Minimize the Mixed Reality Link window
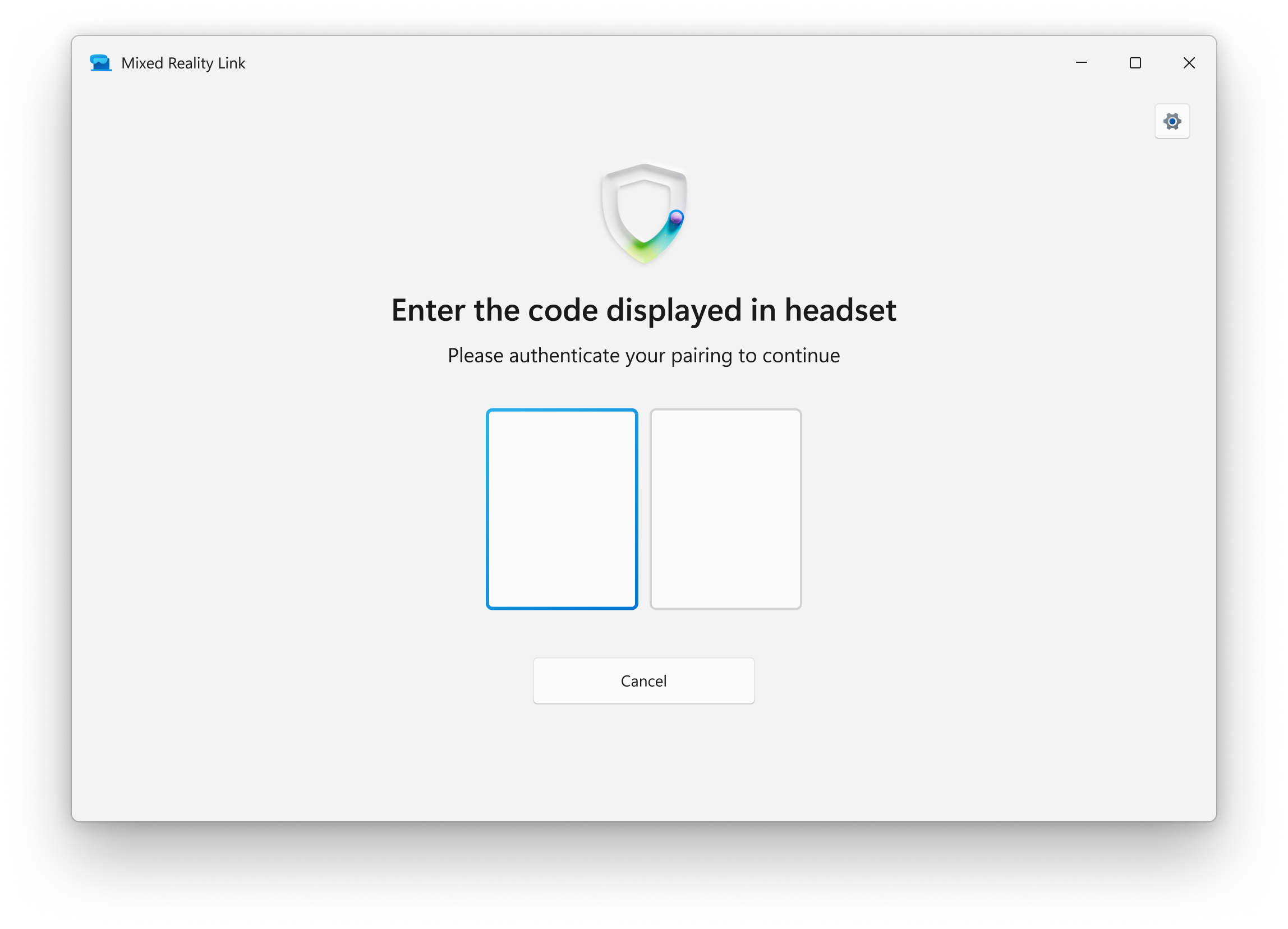 pos(1082,62)
